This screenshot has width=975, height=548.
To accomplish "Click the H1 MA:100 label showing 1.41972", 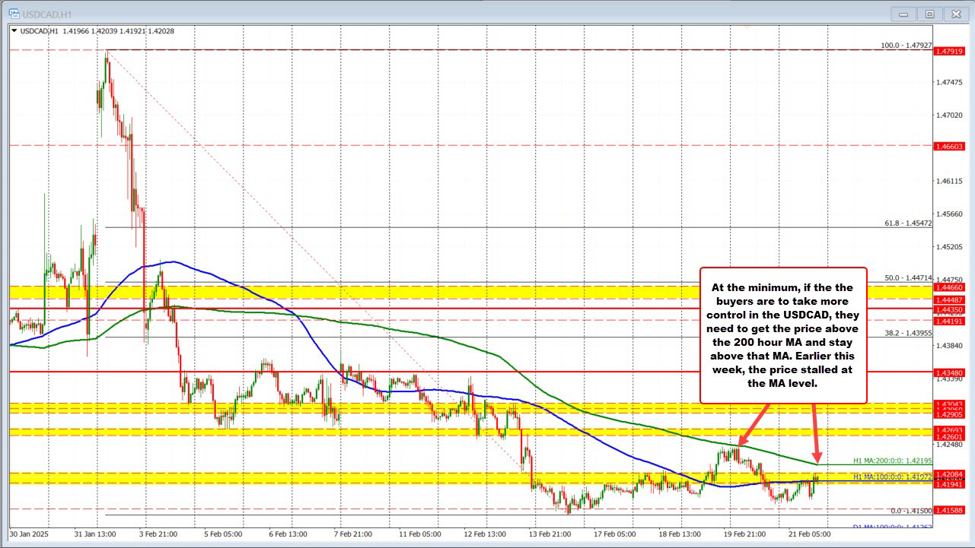I will (x=892, y=476).
